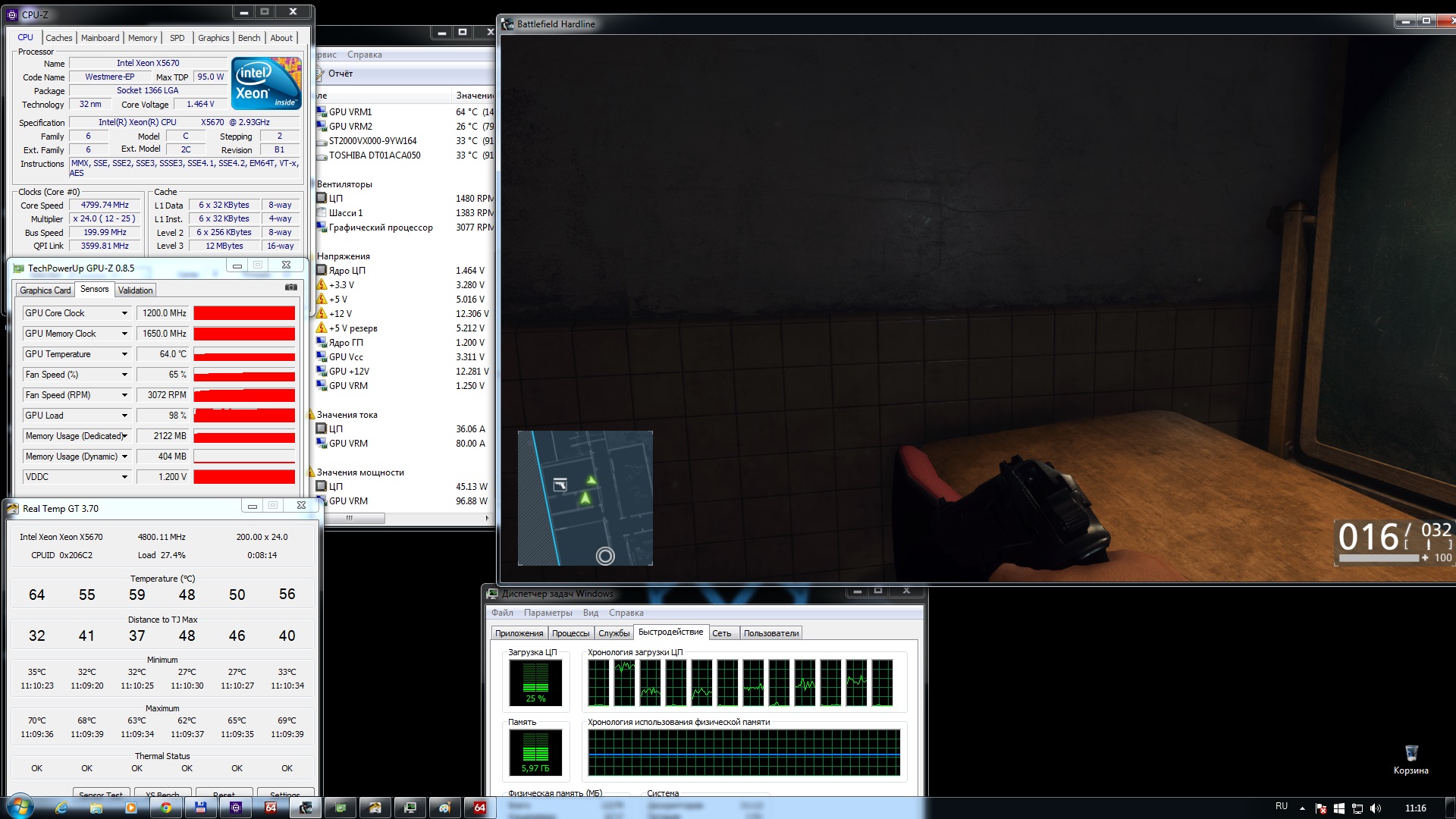The image size is (1456, 819).
Task: Click the Отчёт report button
Action: click(340, 74)
